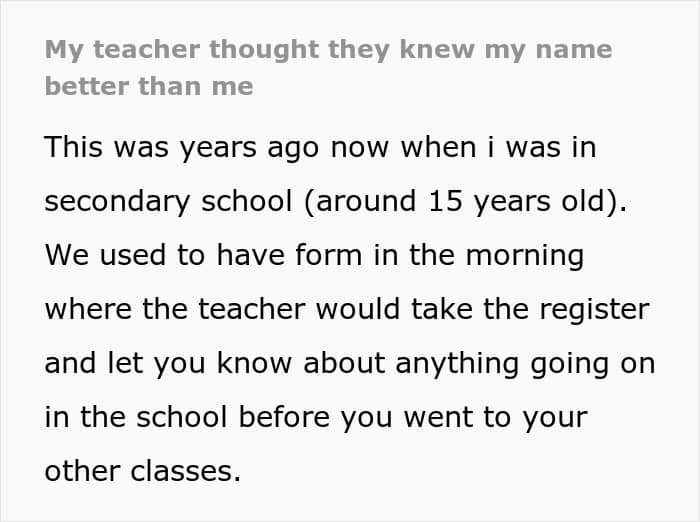Click "better than me" in the heading

[x=149, y=86]
